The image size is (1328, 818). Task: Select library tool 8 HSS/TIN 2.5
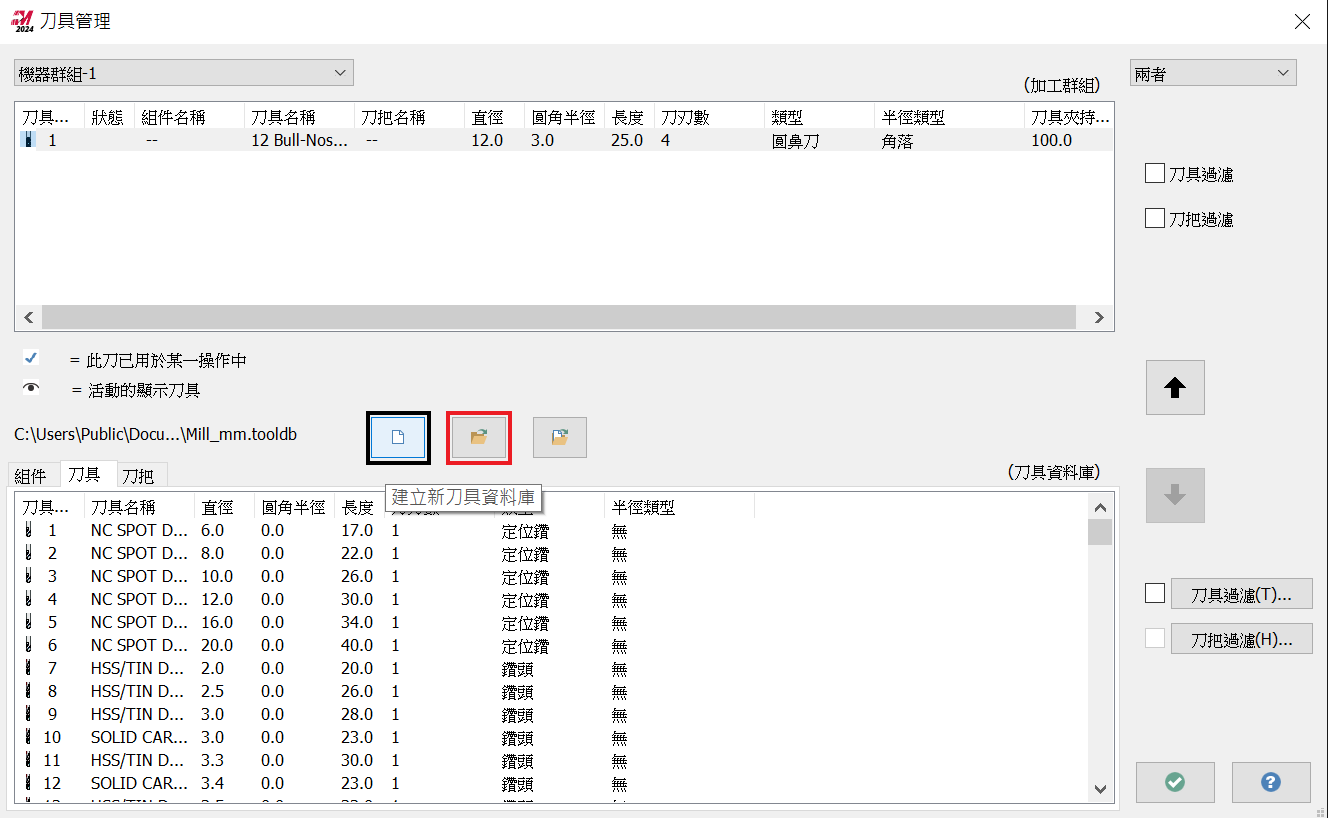(x=550, y=691)
